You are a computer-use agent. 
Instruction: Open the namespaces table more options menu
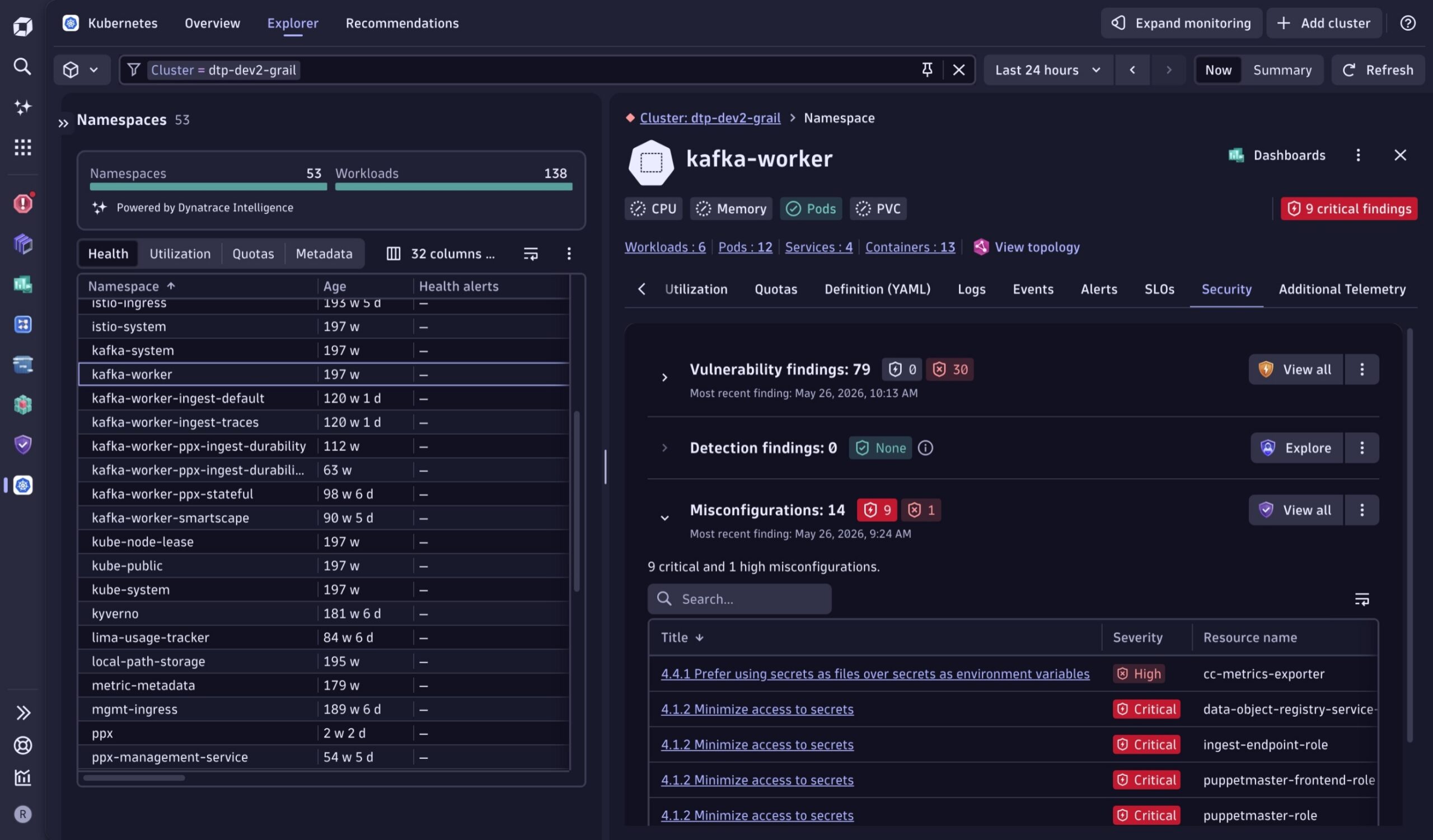pyautogui.click(x=569, y=254)
